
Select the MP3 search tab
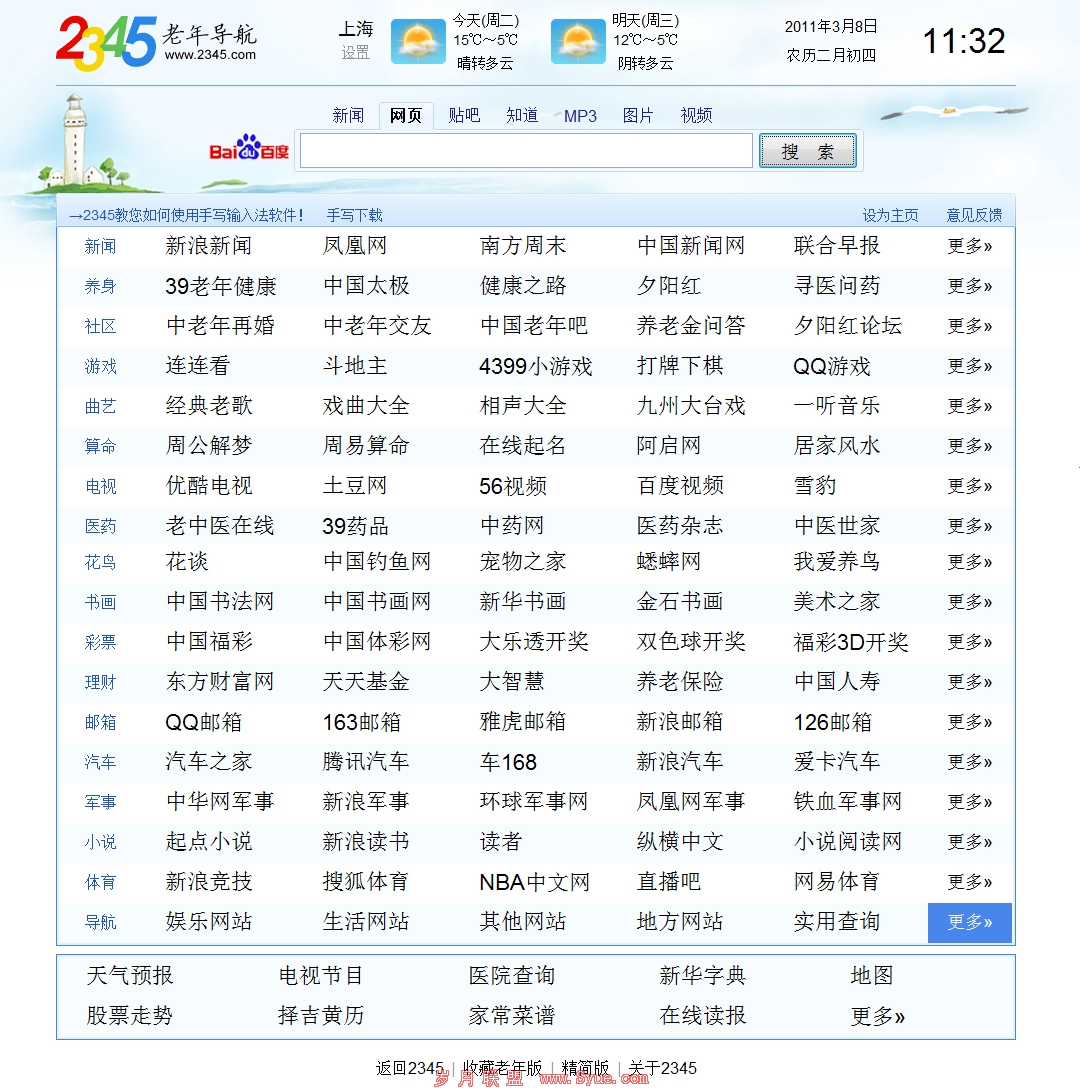pos(580,116)
